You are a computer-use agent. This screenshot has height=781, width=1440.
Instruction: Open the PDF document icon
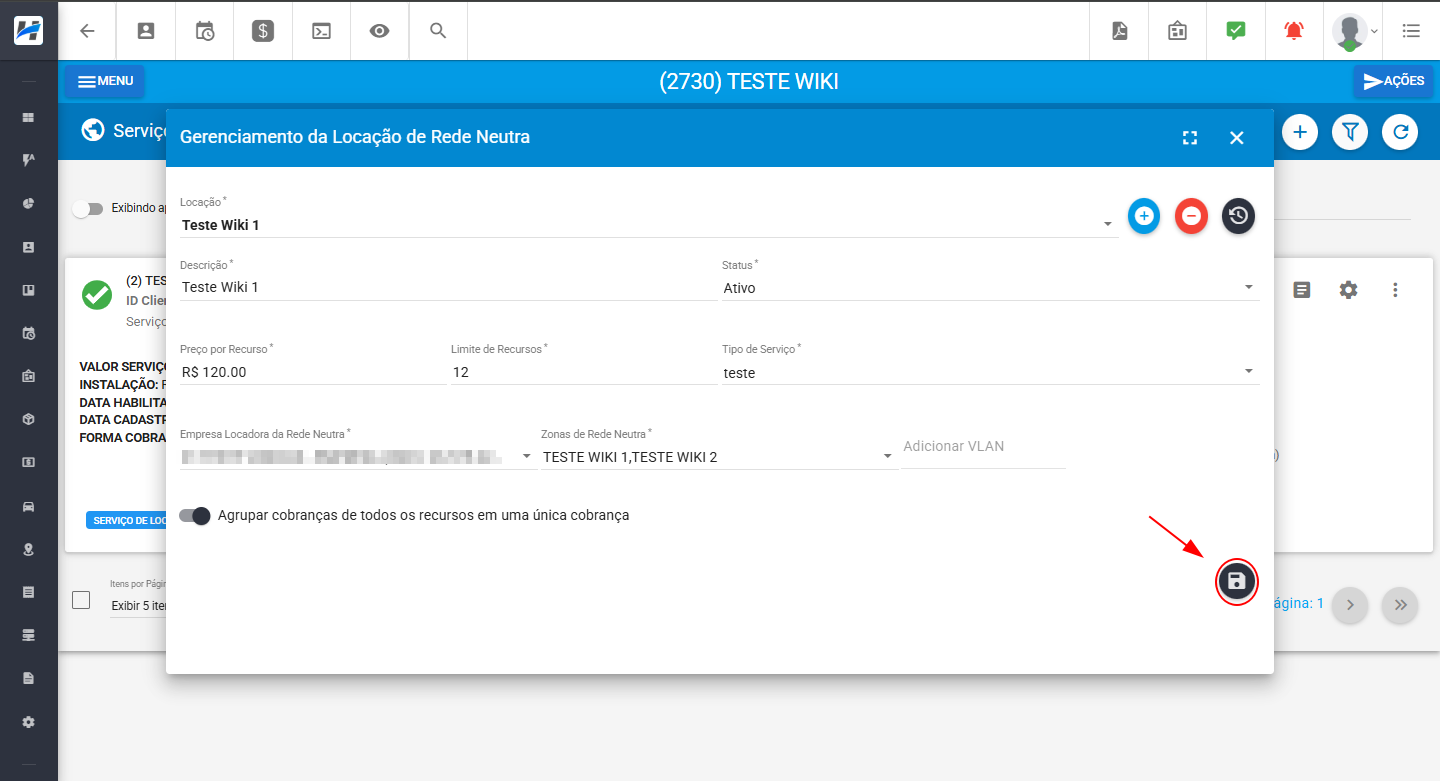(1119, 31)
